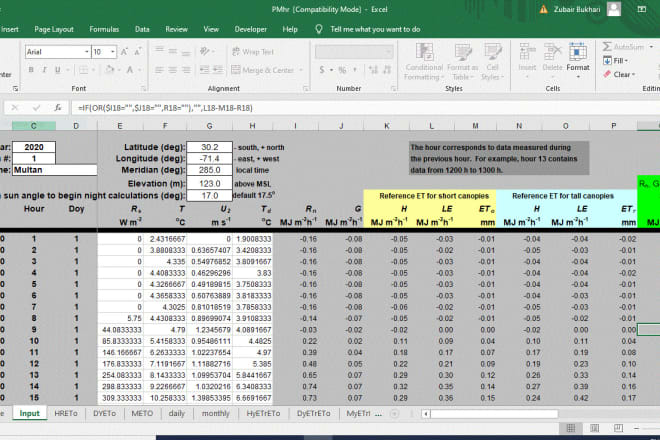Click the Tell me what you want search box

pos(375,29)
